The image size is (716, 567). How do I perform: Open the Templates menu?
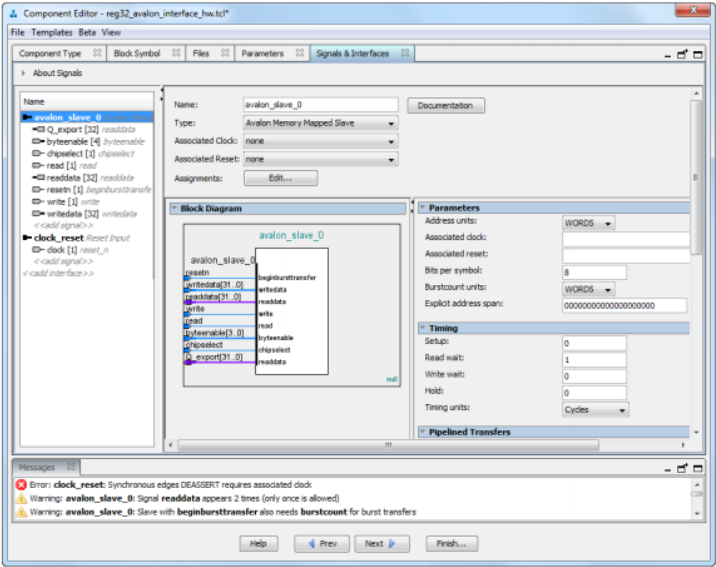(x=52, y=32)
